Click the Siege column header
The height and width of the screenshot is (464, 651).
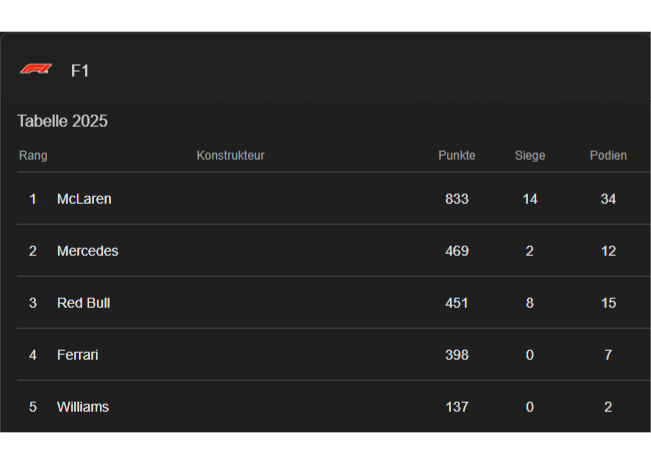coord(530,155)
